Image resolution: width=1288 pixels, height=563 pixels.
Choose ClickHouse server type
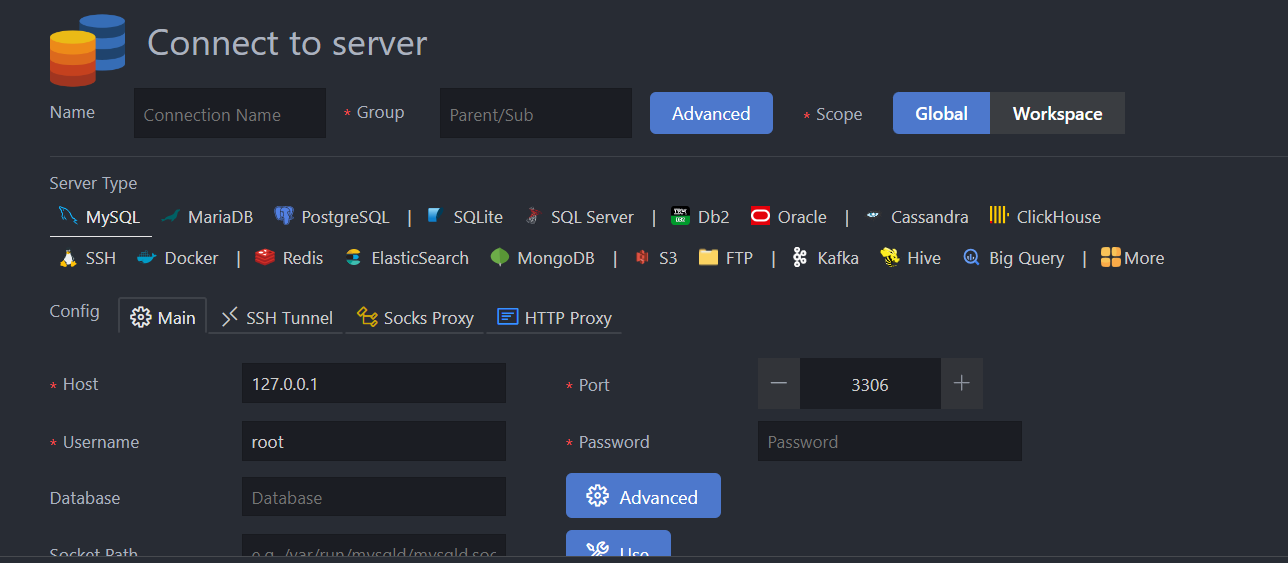pos(1045,217)
